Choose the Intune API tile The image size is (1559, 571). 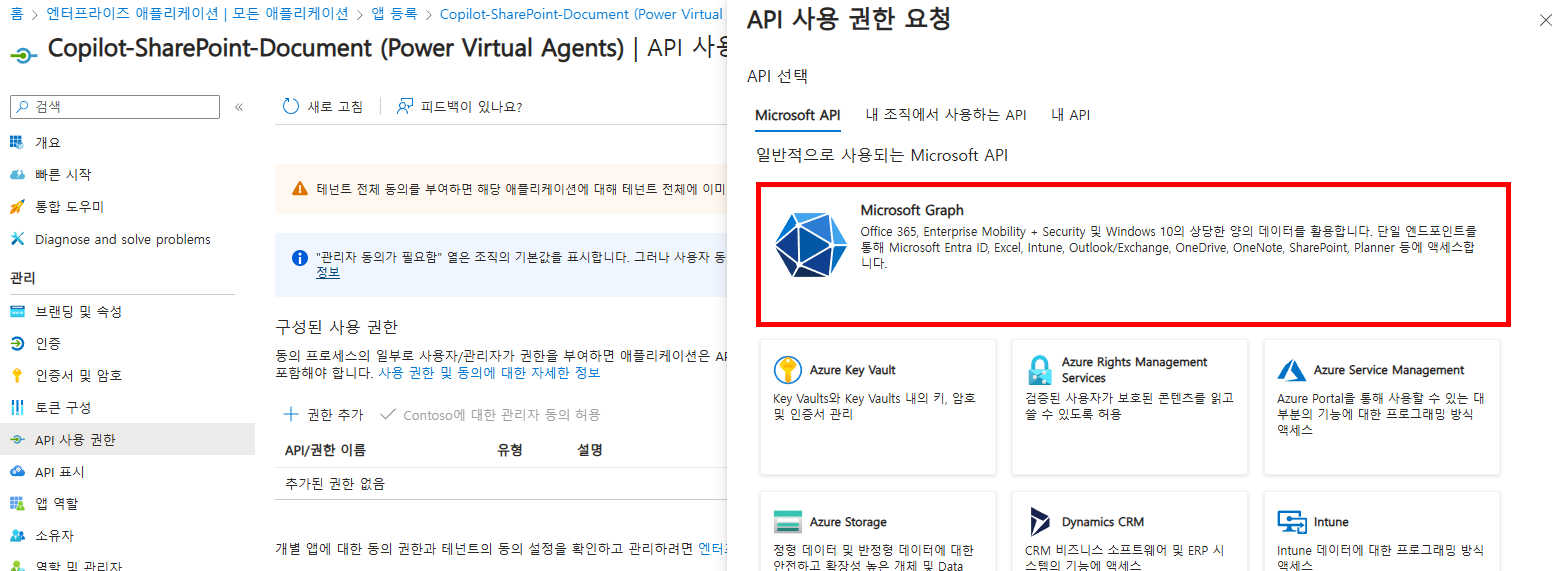[x=1381, y=532]
